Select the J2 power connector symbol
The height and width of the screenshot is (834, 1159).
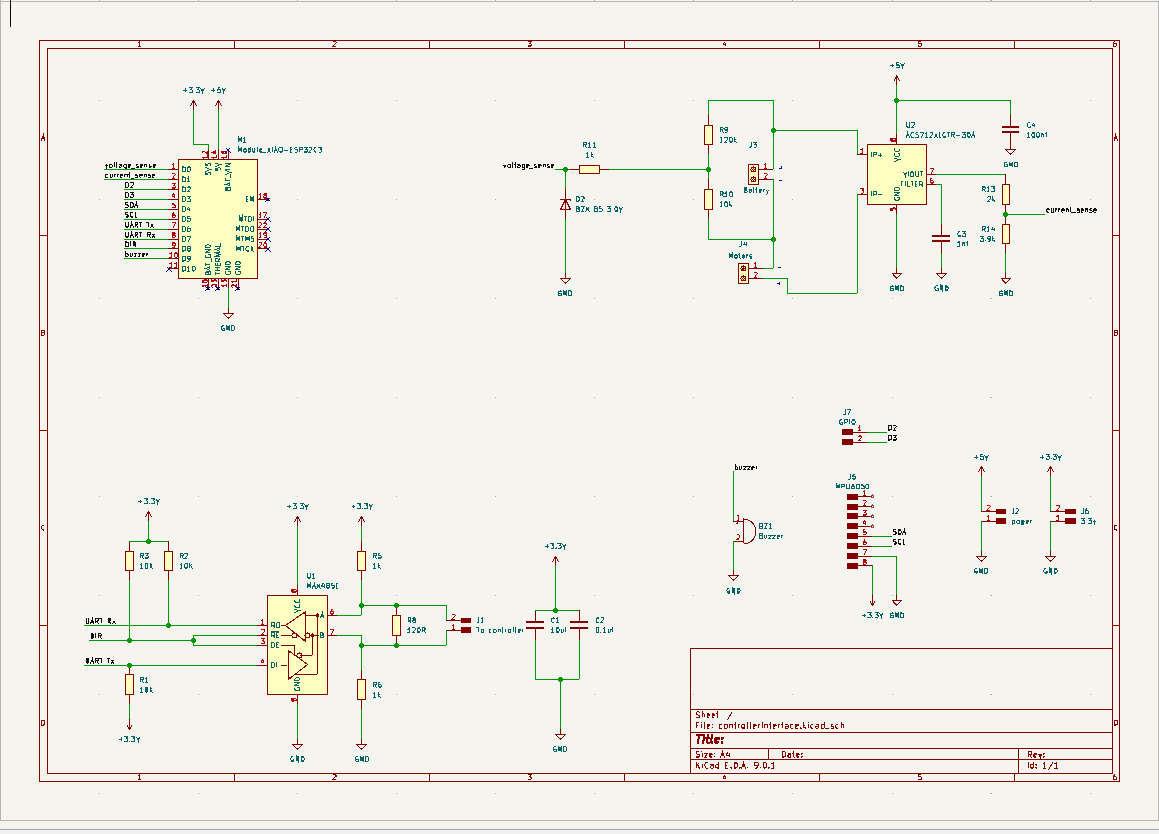pyautogui.click(x=1001, y=515)
